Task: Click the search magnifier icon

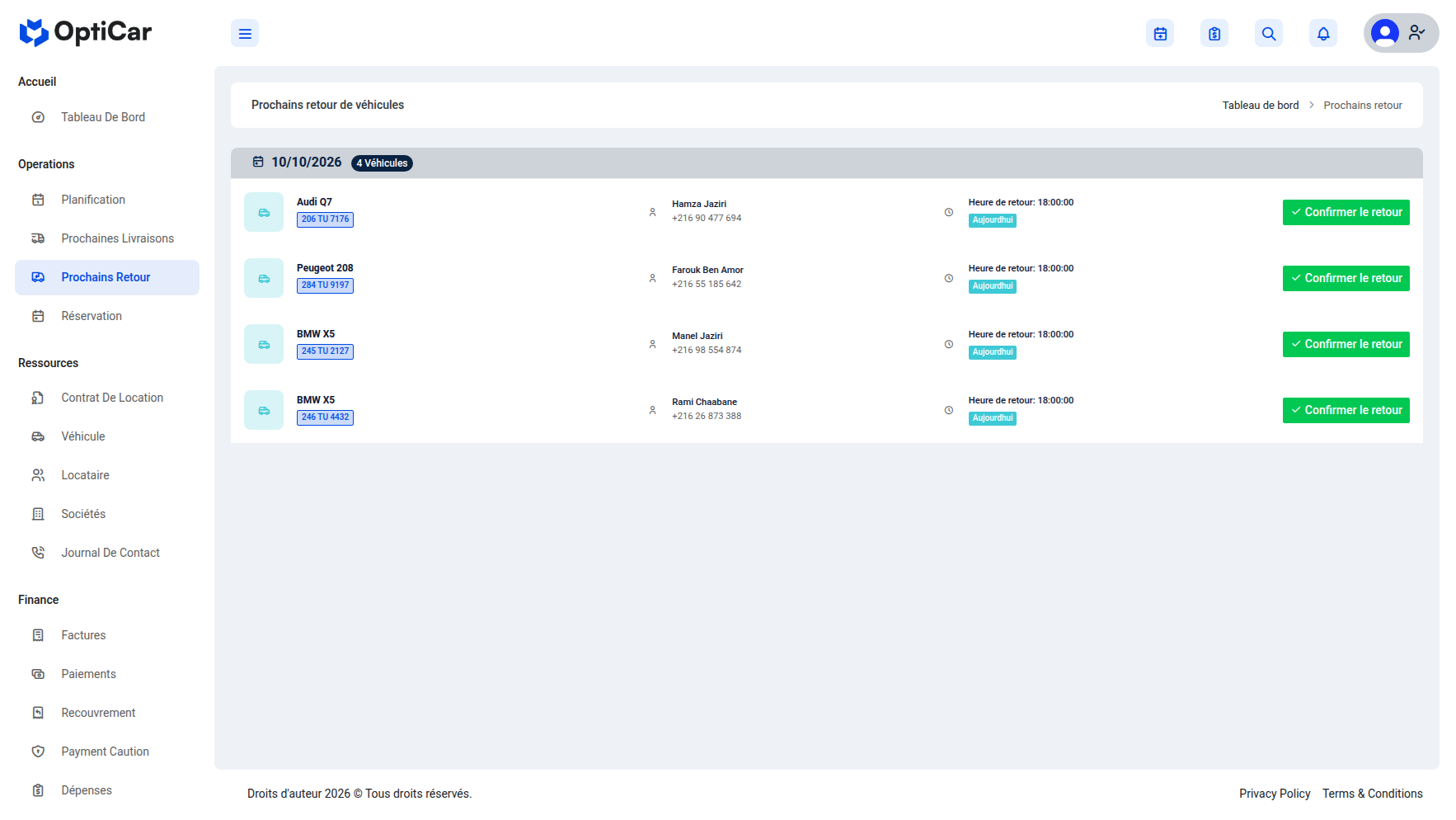Action: click(1269, 34)
